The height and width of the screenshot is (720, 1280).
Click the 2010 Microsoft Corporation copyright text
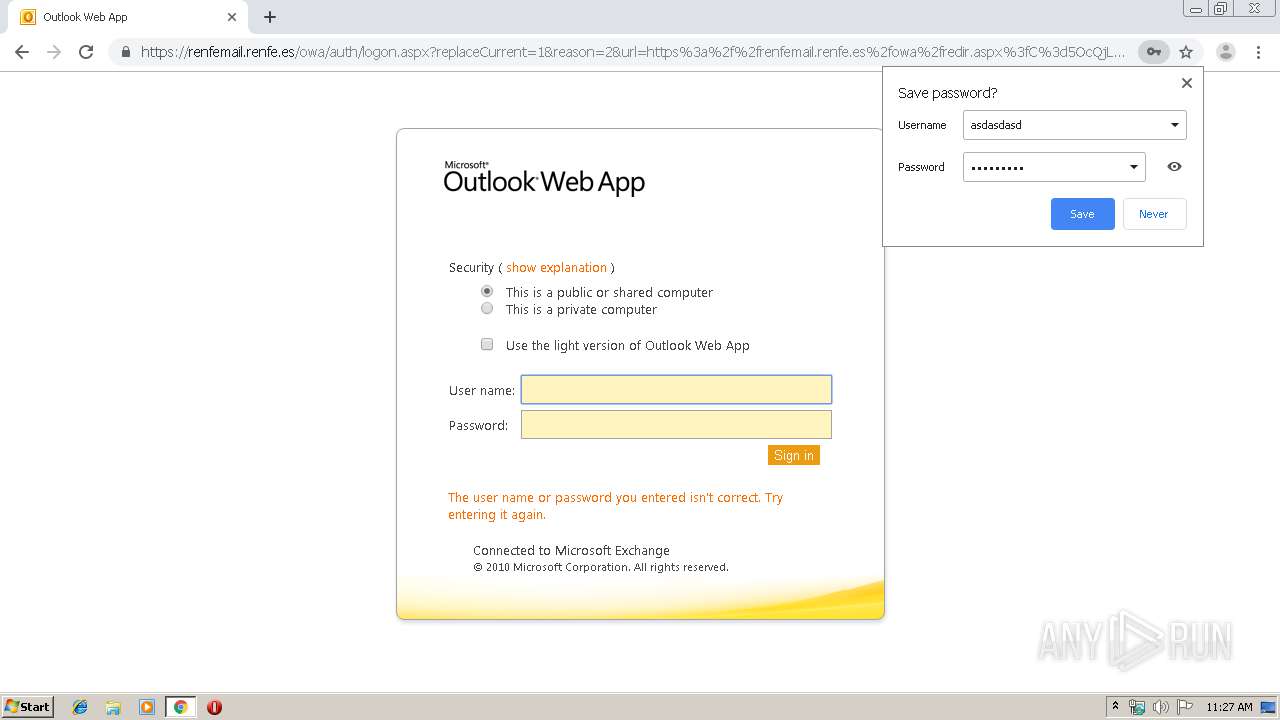click(601, 567)
